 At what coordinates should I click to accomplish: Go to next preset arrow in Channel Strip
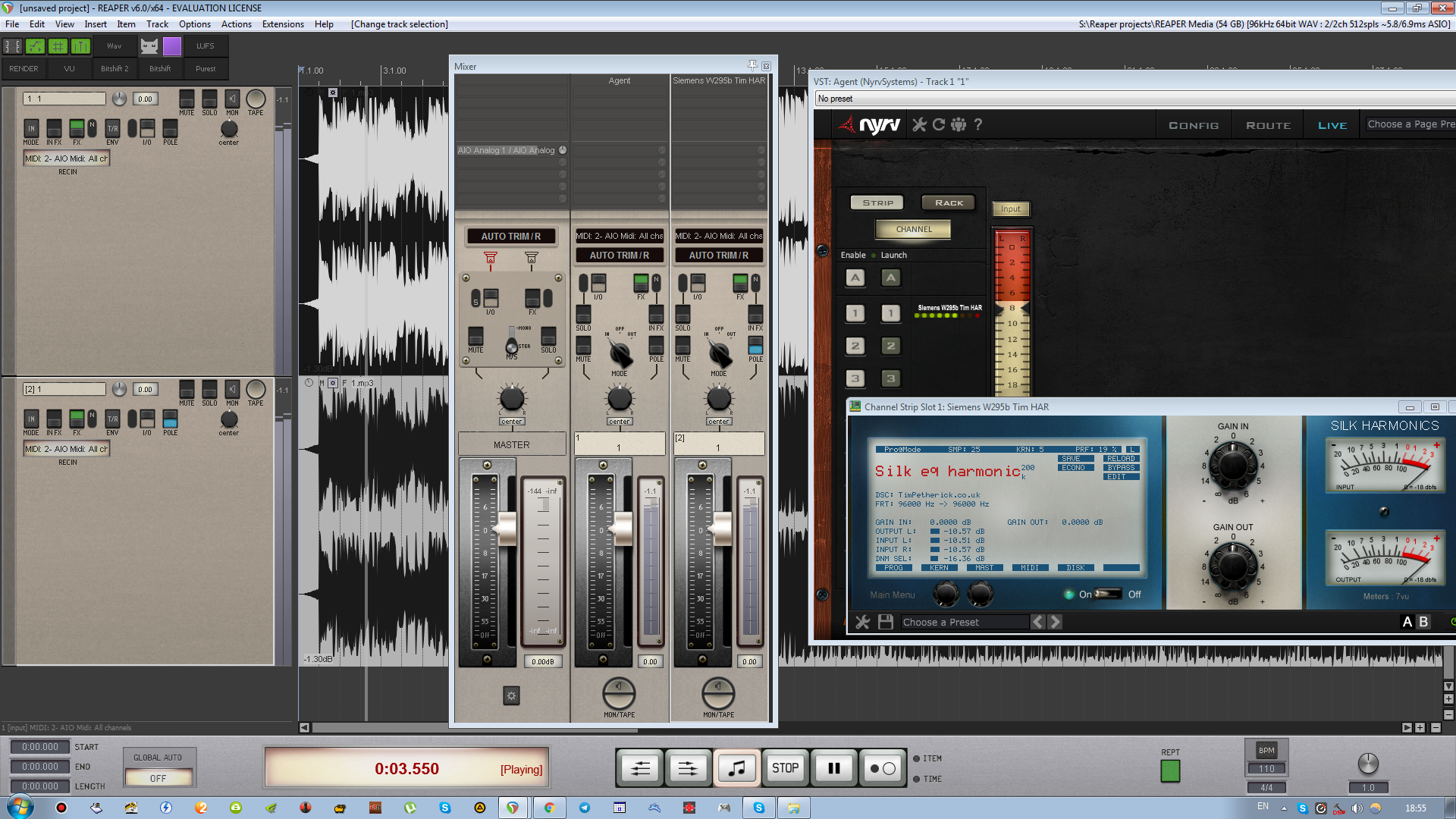1055,622
